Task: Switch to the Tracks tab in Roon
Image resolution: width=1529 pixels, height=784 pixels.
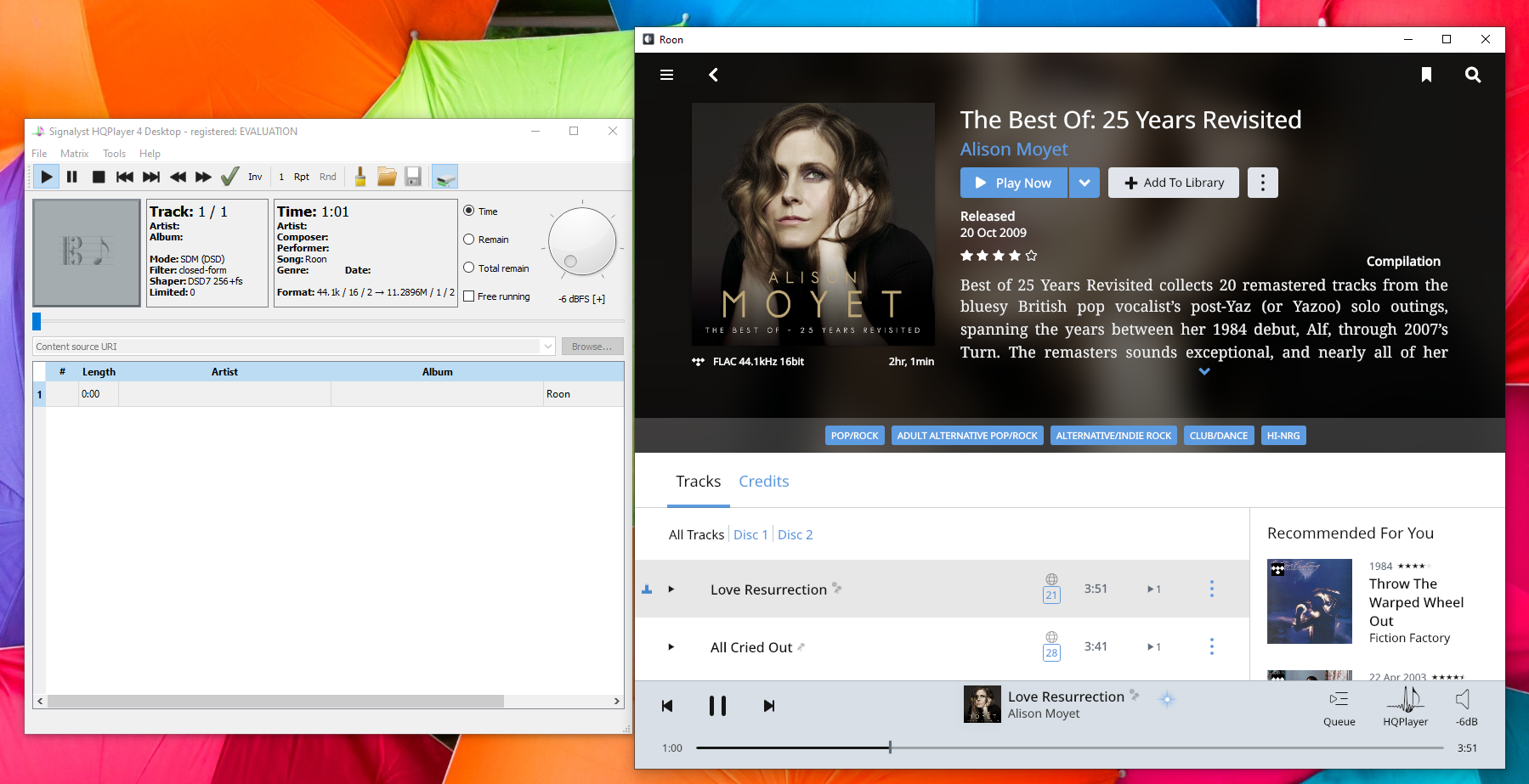Action: pos(699,482)
